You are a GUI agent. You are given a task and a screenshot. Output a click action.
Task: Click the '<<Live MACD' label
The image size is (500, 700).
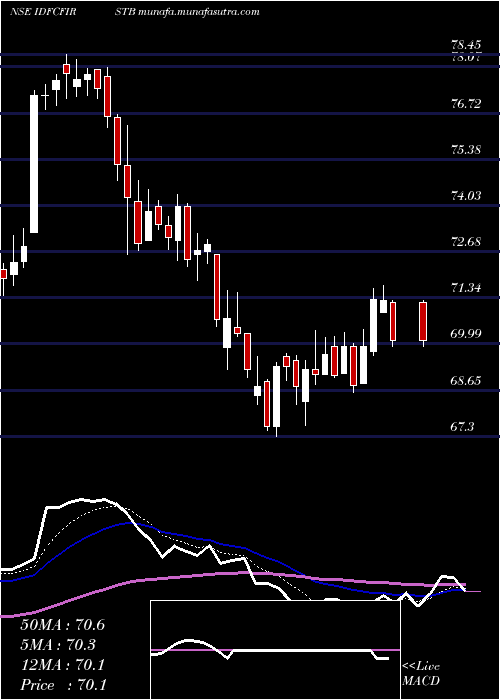421,674
